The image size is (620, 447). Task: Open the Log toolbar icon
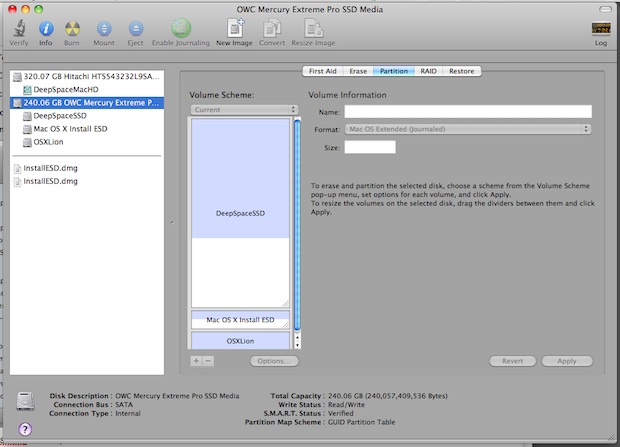[601, 28]
